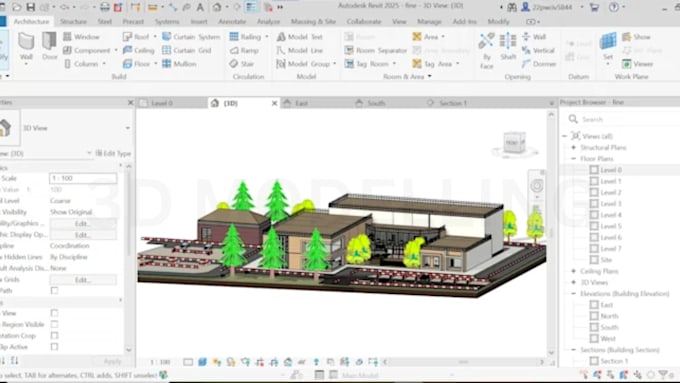Click Edit Type in Properties

(x=113, y=154)
